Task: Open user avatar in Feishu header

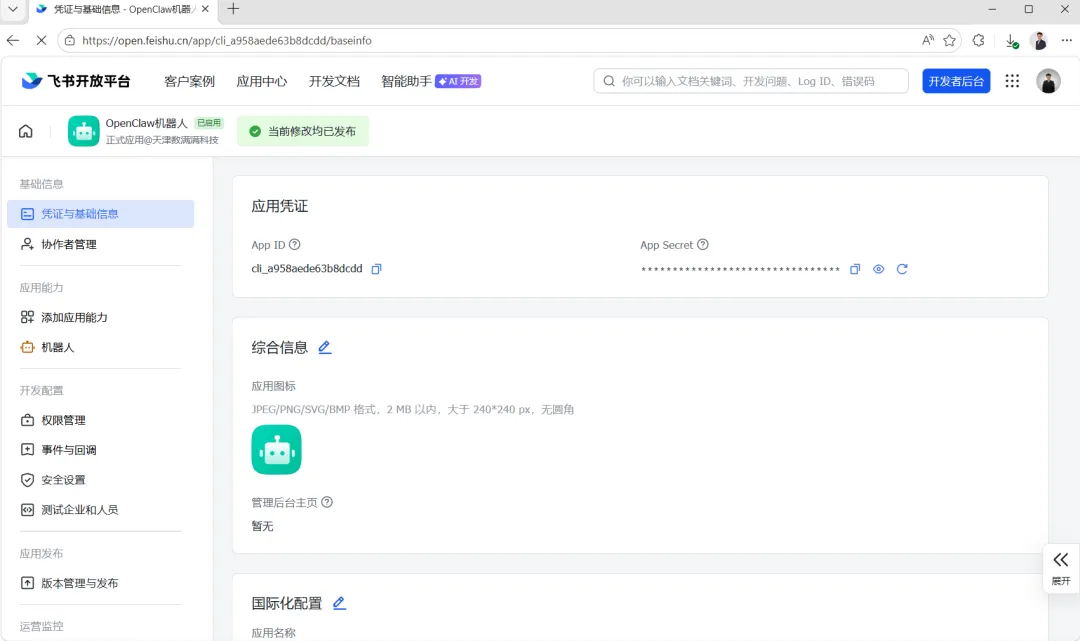Action: click(1048, 81)
